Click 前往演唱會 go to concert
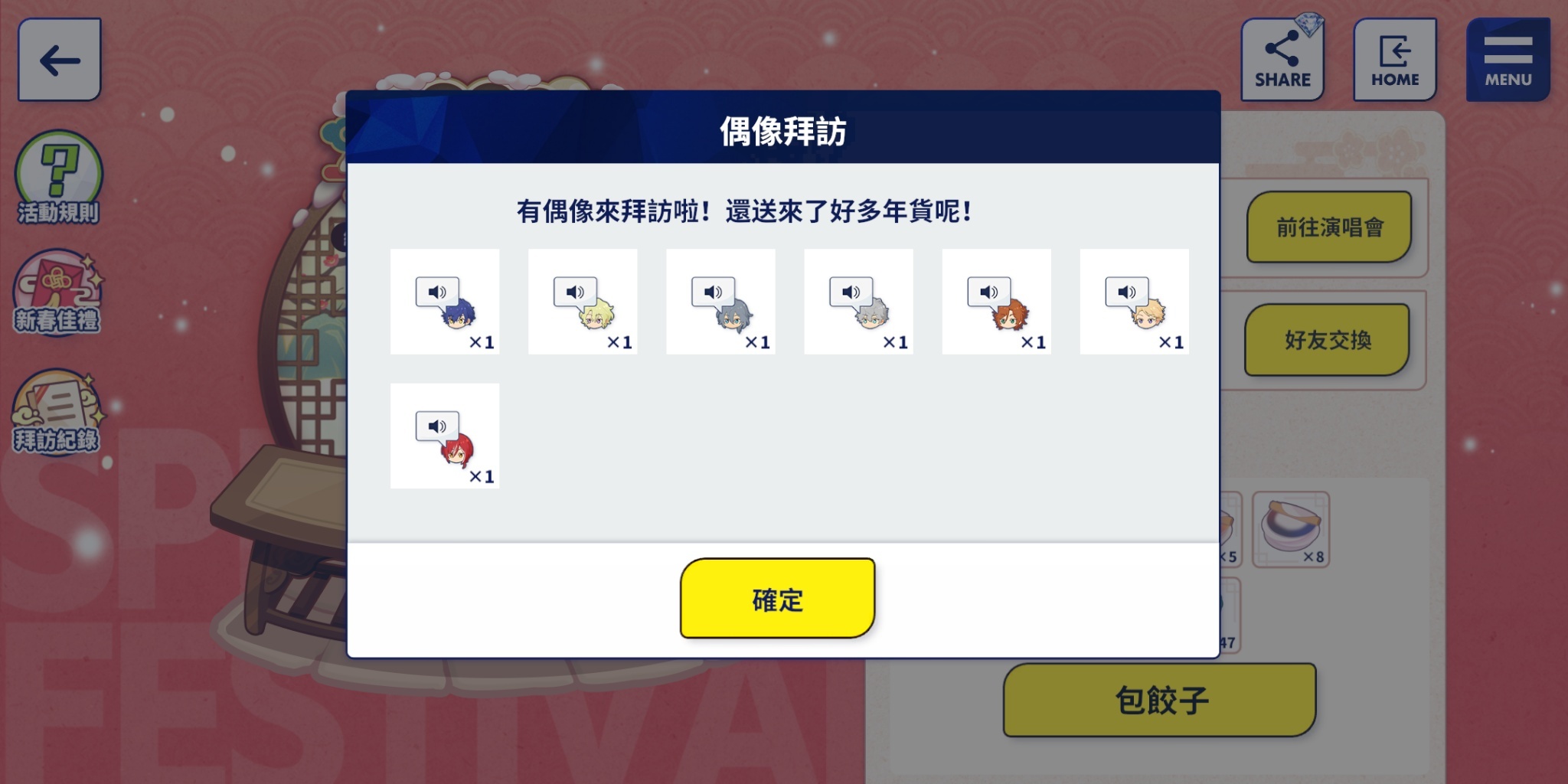Viewport: 1568px width, 784px height. (1329, 227)
